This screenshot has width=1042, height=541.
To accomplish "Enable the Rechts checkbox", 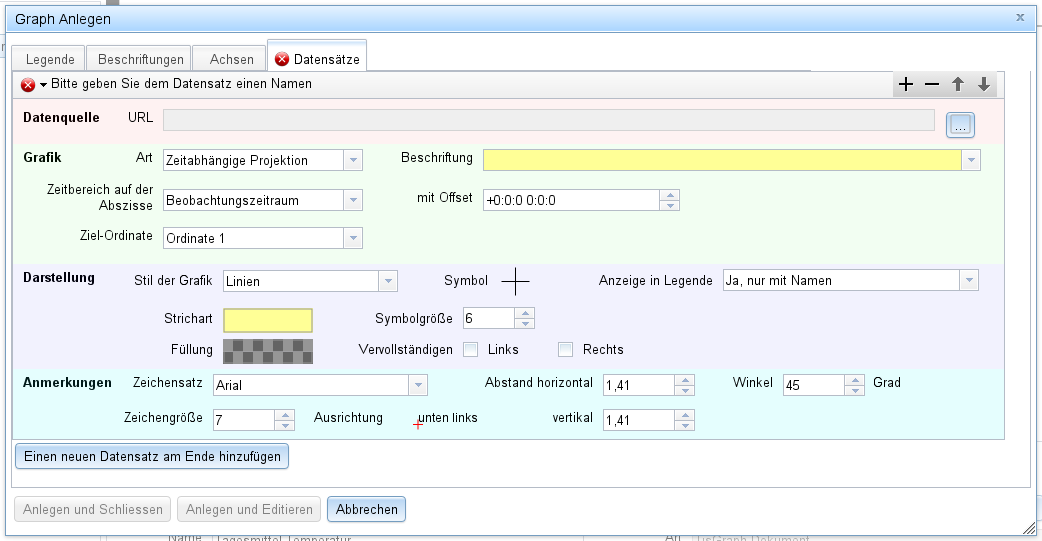I will (x=566, y=350).
